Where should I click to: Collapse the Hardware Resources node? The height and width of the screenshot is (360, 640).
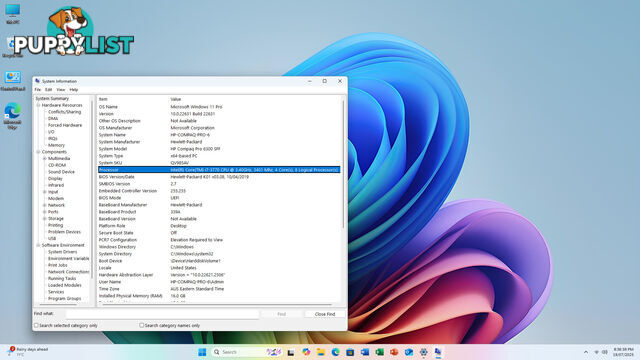pyautogui.click(x=38, y=105)
